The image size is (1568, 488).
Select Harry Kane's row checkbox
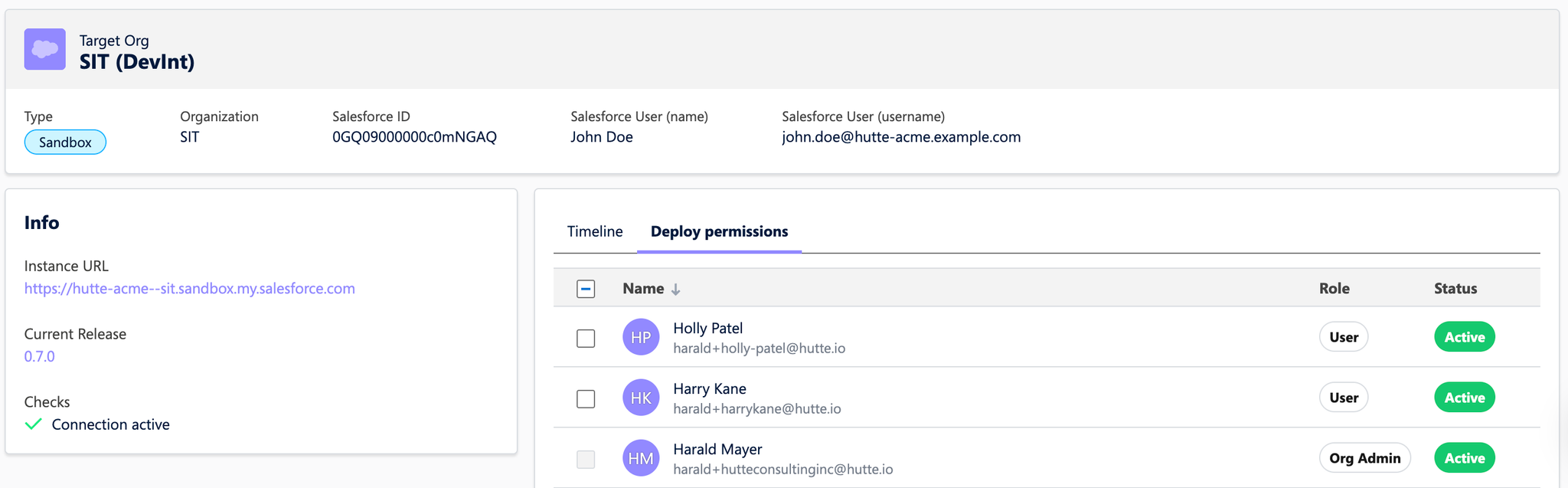point(586,398)
